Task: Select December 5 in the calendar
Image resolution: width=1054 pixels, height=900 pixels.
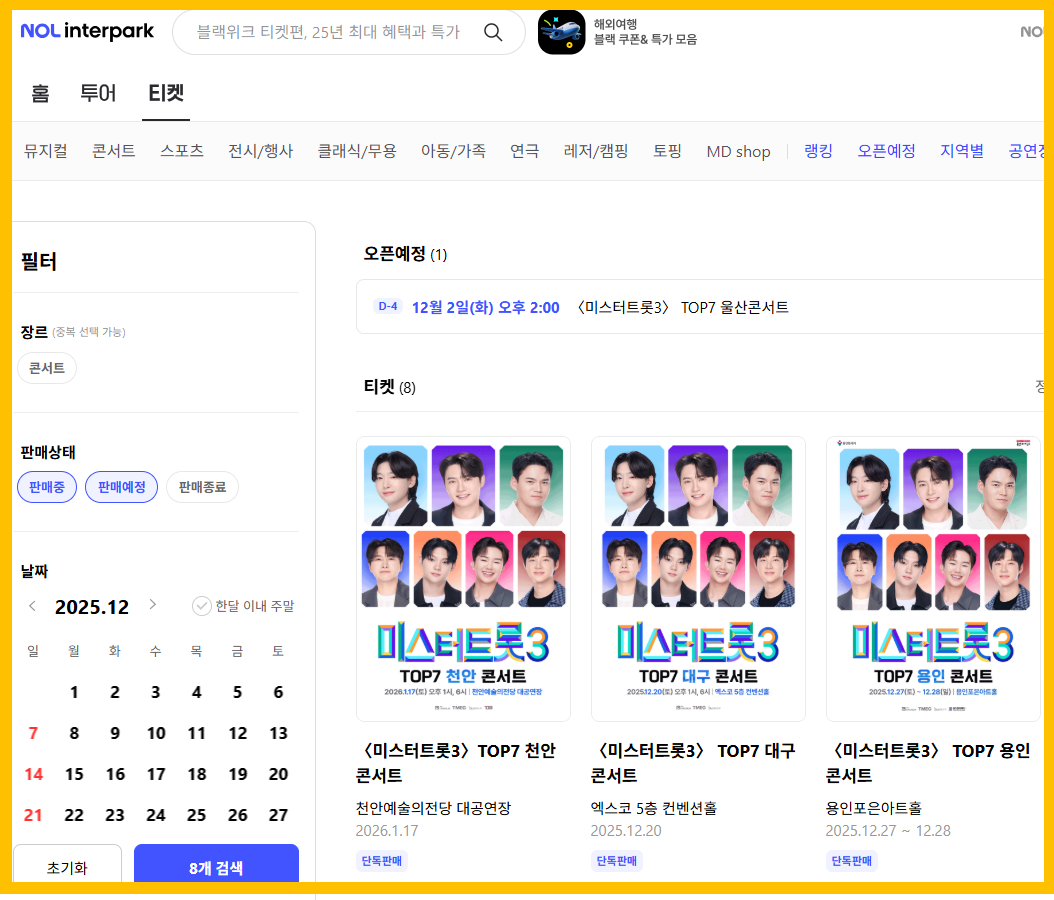Action: (x=237, y=692)
